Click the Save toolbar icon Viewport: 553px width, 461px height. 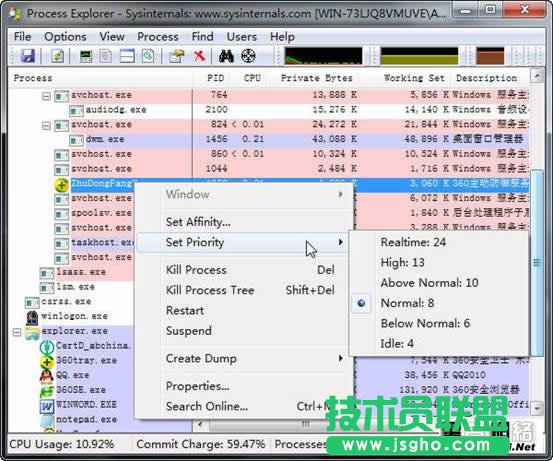tap(28, 56)
